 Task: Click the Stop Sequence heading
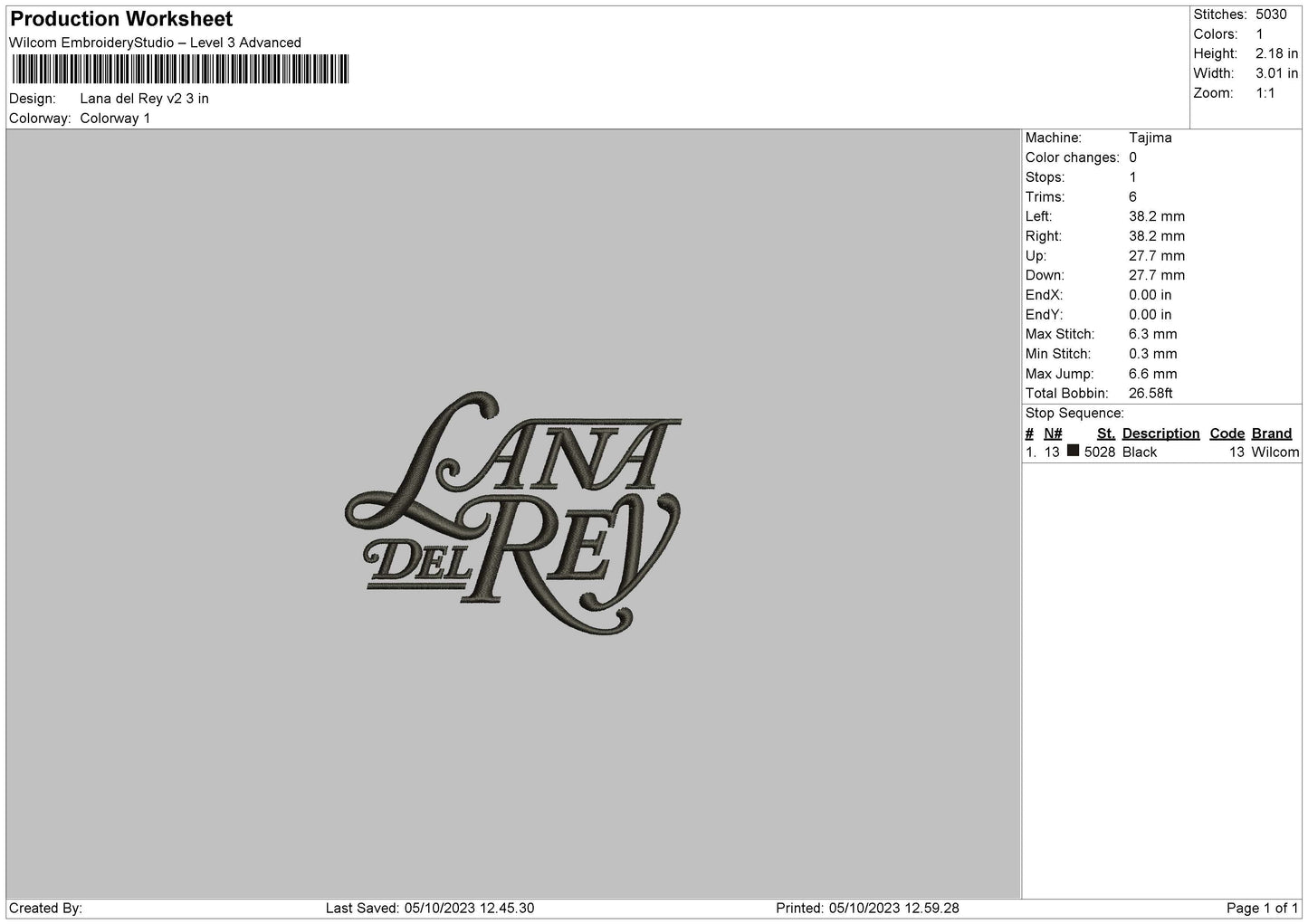coord(1074,414)
